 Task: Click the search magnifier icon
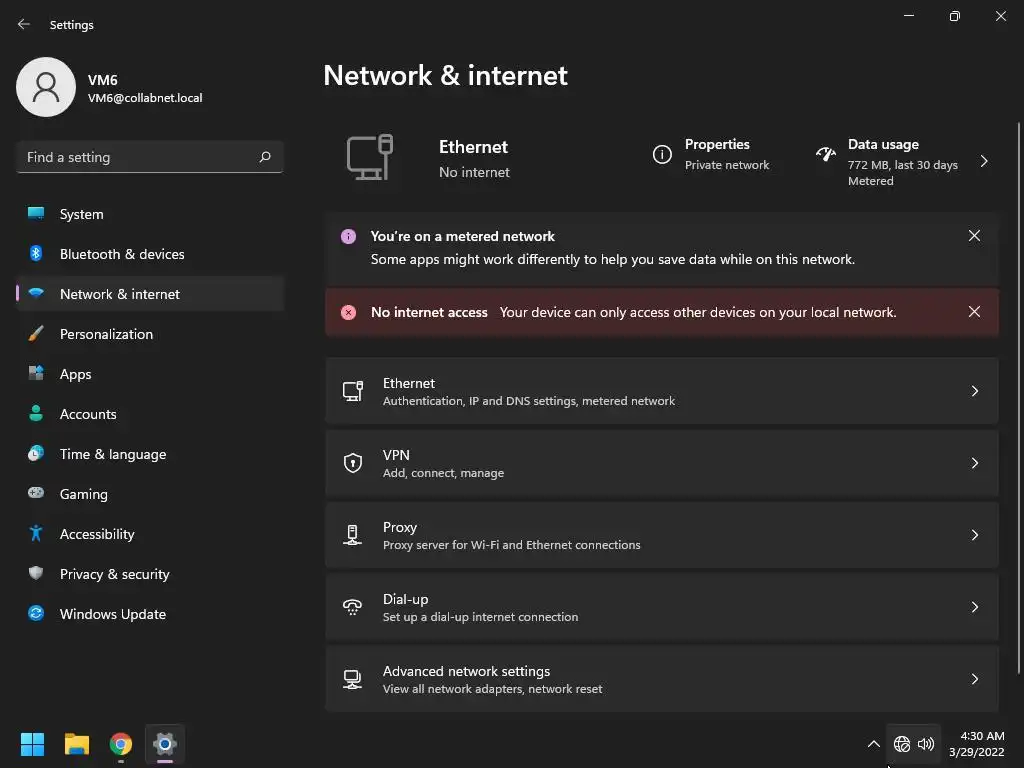[265, 157]
